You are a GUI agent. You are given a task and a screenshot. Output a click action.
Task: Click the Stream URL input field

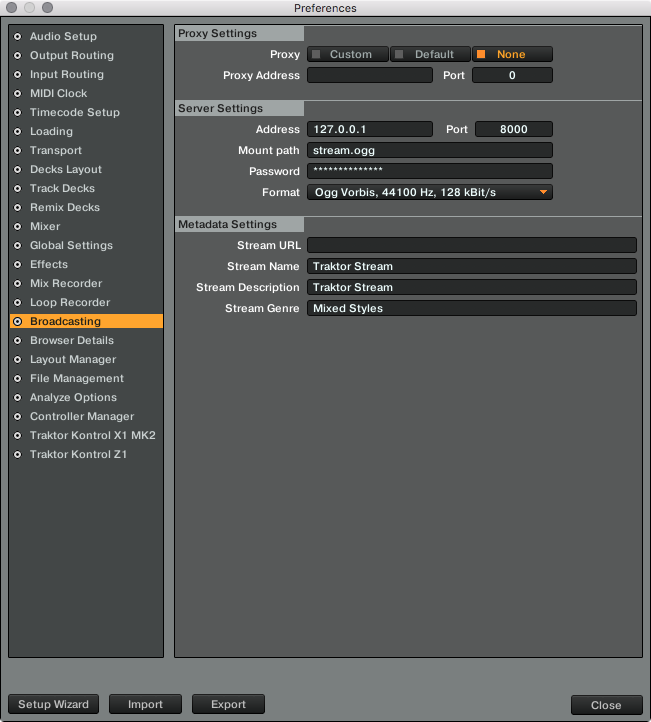coord(472,245)
